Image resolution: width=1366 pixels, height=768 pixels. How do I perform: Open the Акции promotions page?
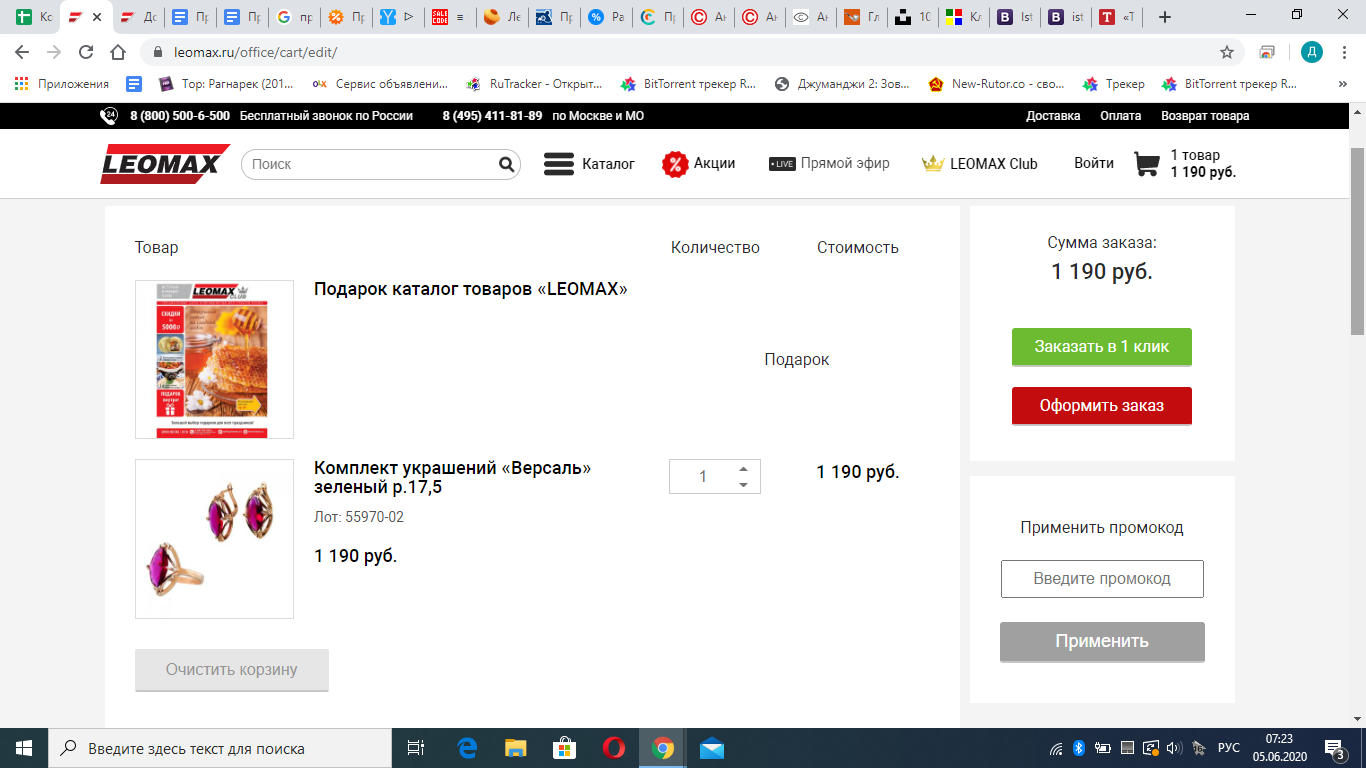pyautogui.click(x=698, y=164)
